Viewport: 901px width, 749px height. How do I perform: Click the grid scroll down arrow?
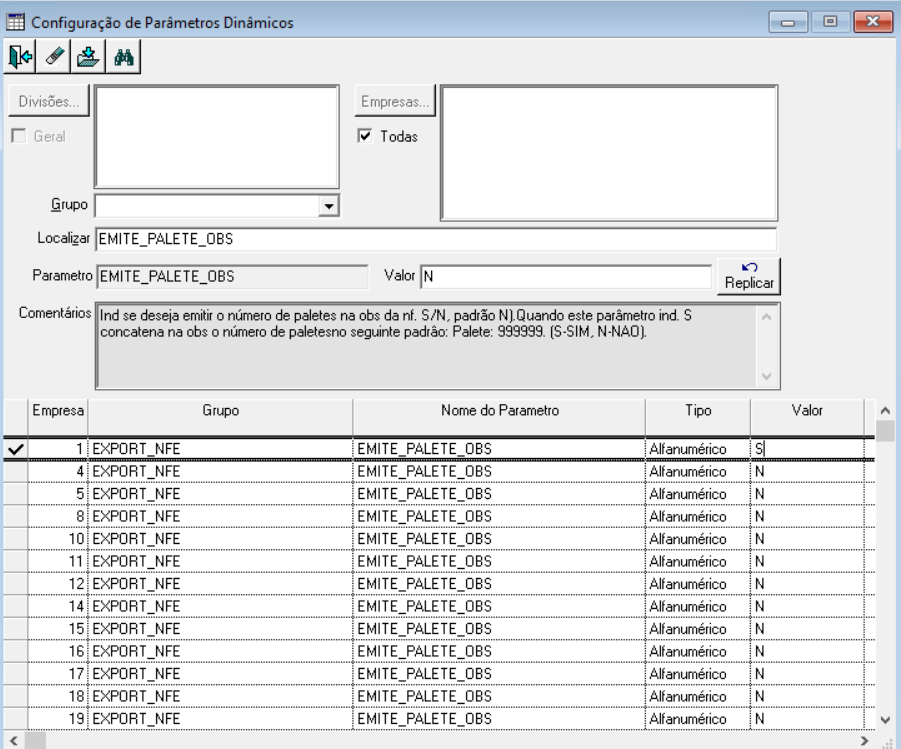(x=885, y=720)
